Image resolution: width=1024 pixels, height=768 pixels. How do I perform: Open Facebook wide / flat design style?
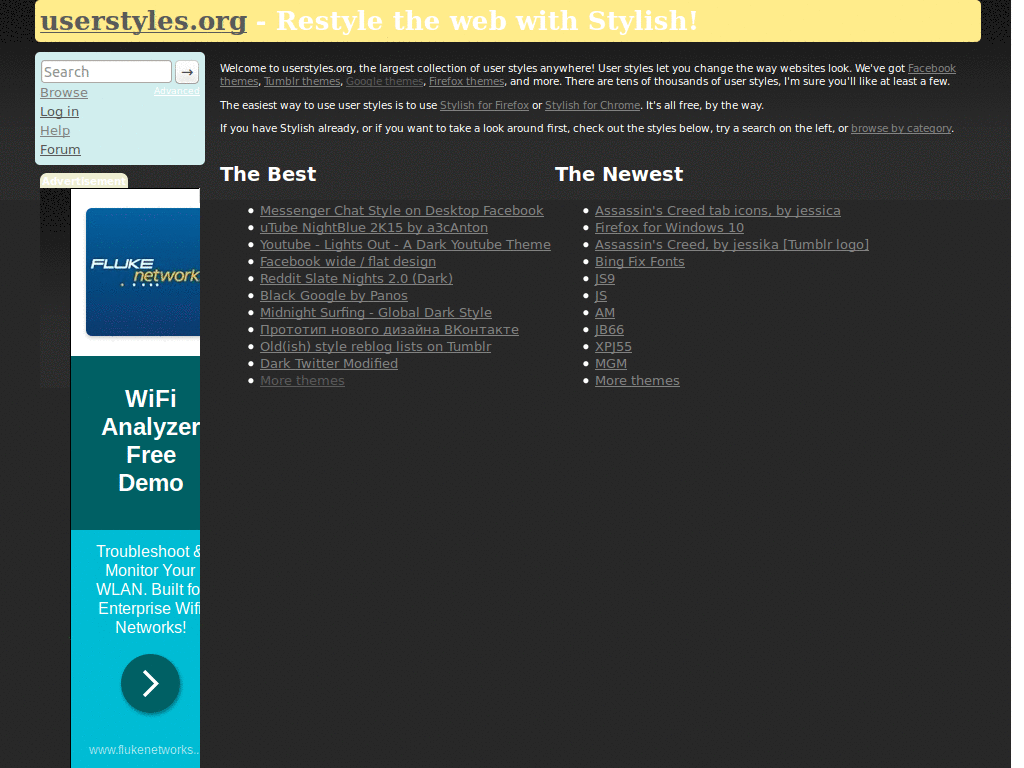[347, 262]
